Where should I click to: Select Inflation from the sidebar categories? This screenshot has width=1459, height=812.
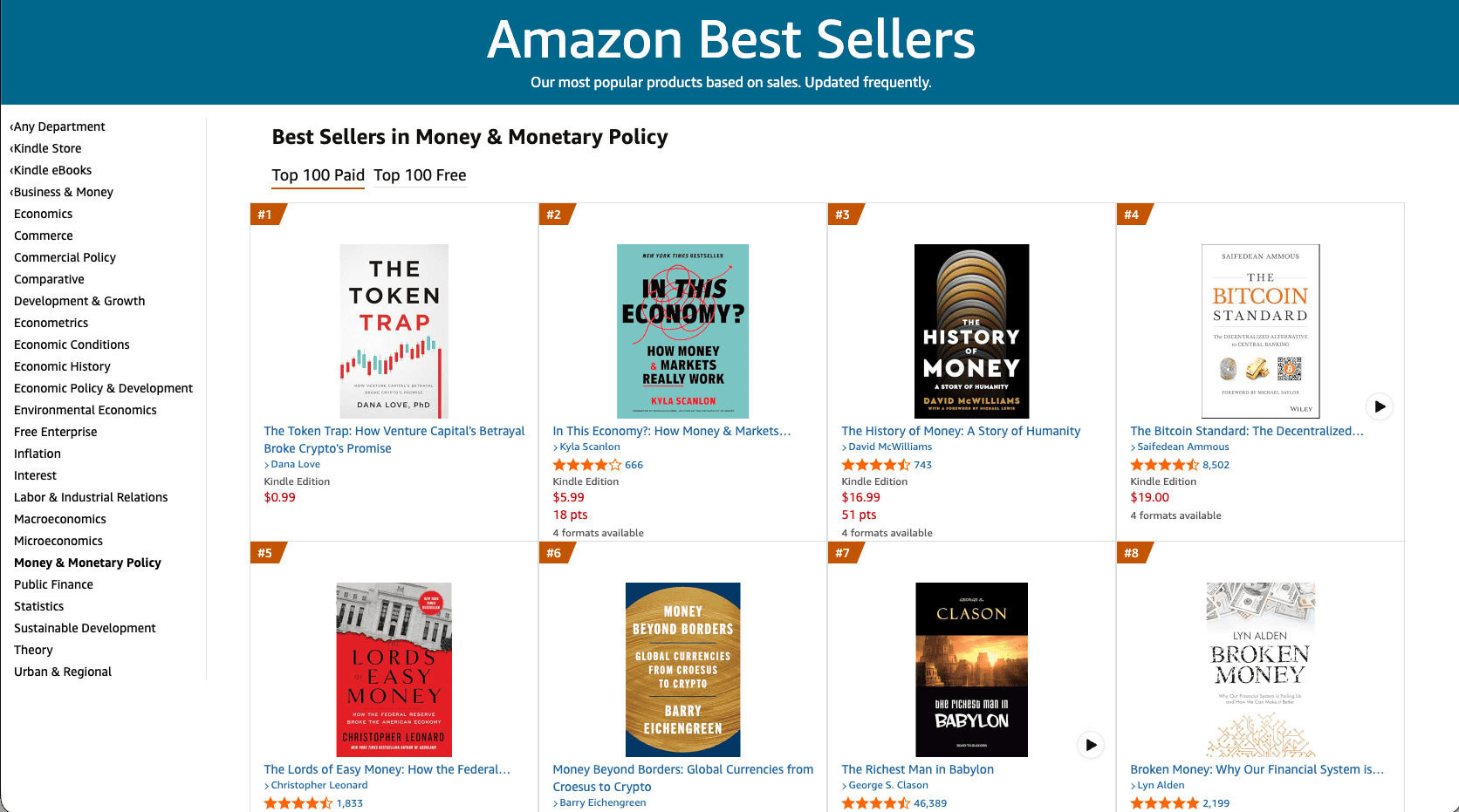(x=37, y=454)
